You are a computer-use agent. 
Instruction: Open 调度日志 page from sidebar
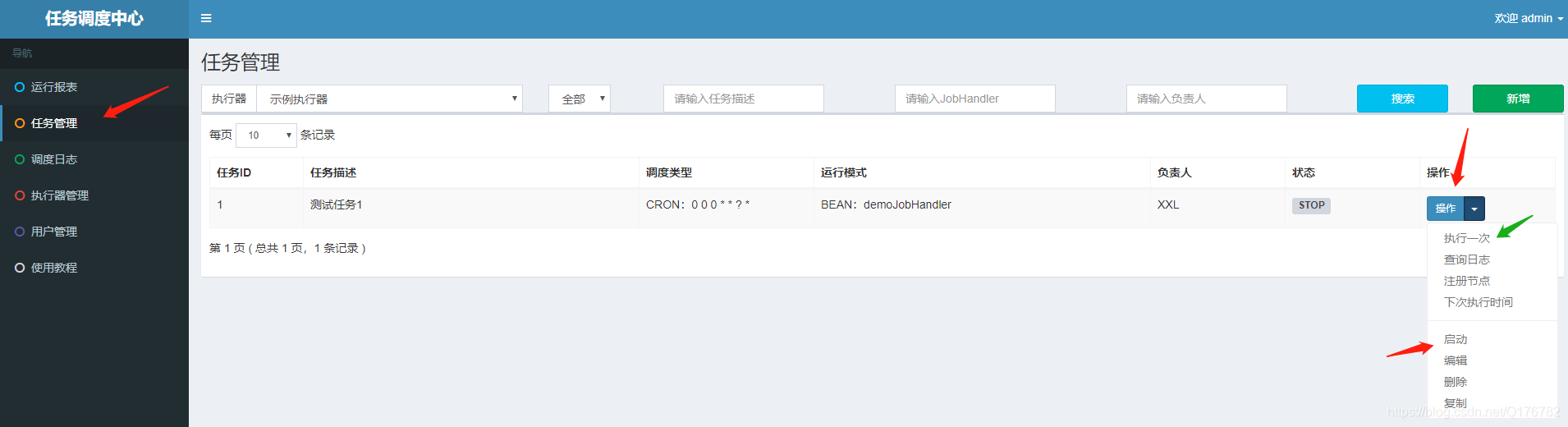pyautogui.click(x=94, y=159)
